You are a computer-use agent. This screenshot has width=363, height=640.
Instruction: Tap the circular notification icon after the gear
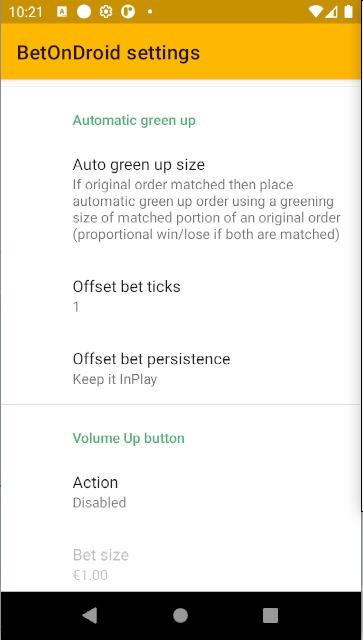[128, 12]
